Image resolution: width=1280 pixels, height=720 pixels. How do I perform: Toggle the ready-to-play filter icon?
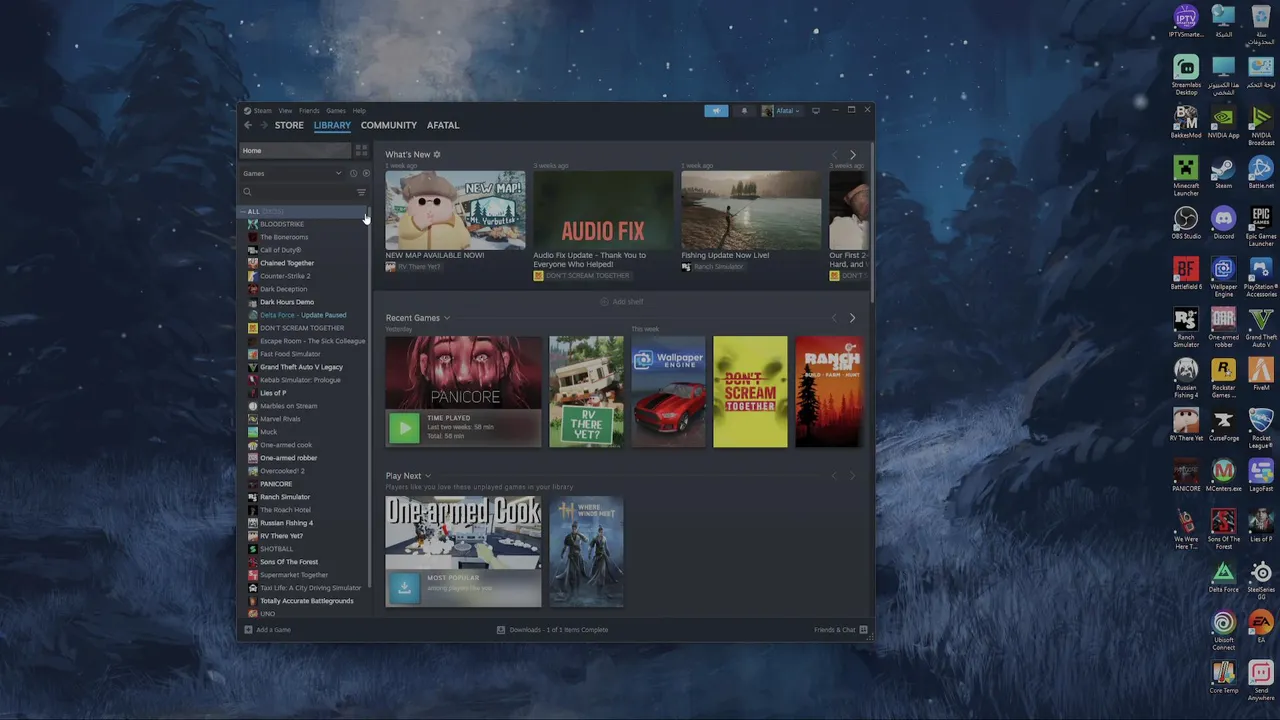[366, 174]
